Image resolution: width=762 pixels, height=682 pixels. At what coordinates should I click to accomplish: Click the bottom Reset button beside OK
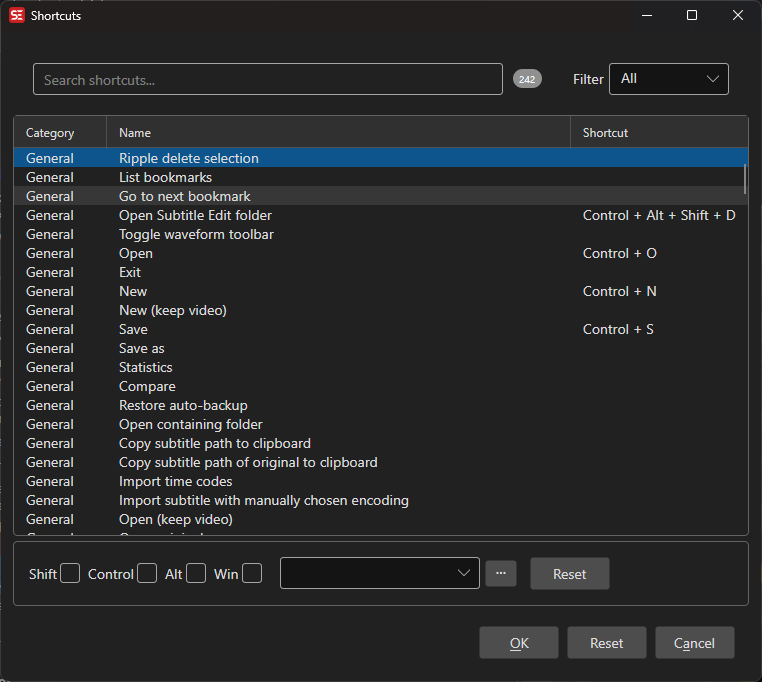point(606,643)
